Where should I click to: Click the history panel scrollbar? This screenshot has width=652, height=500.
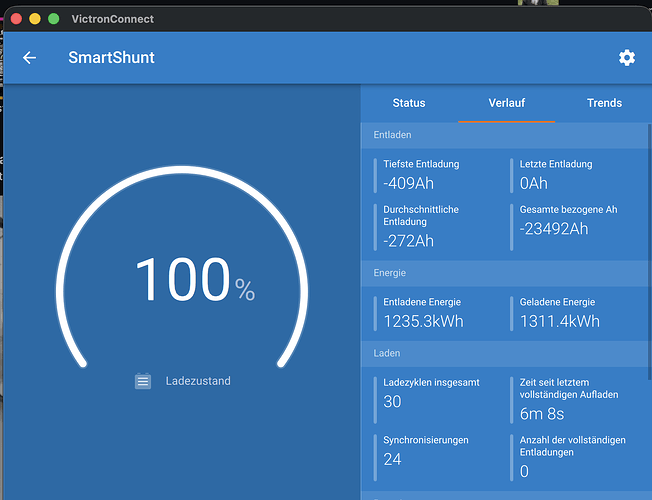(x=650, y=252)
